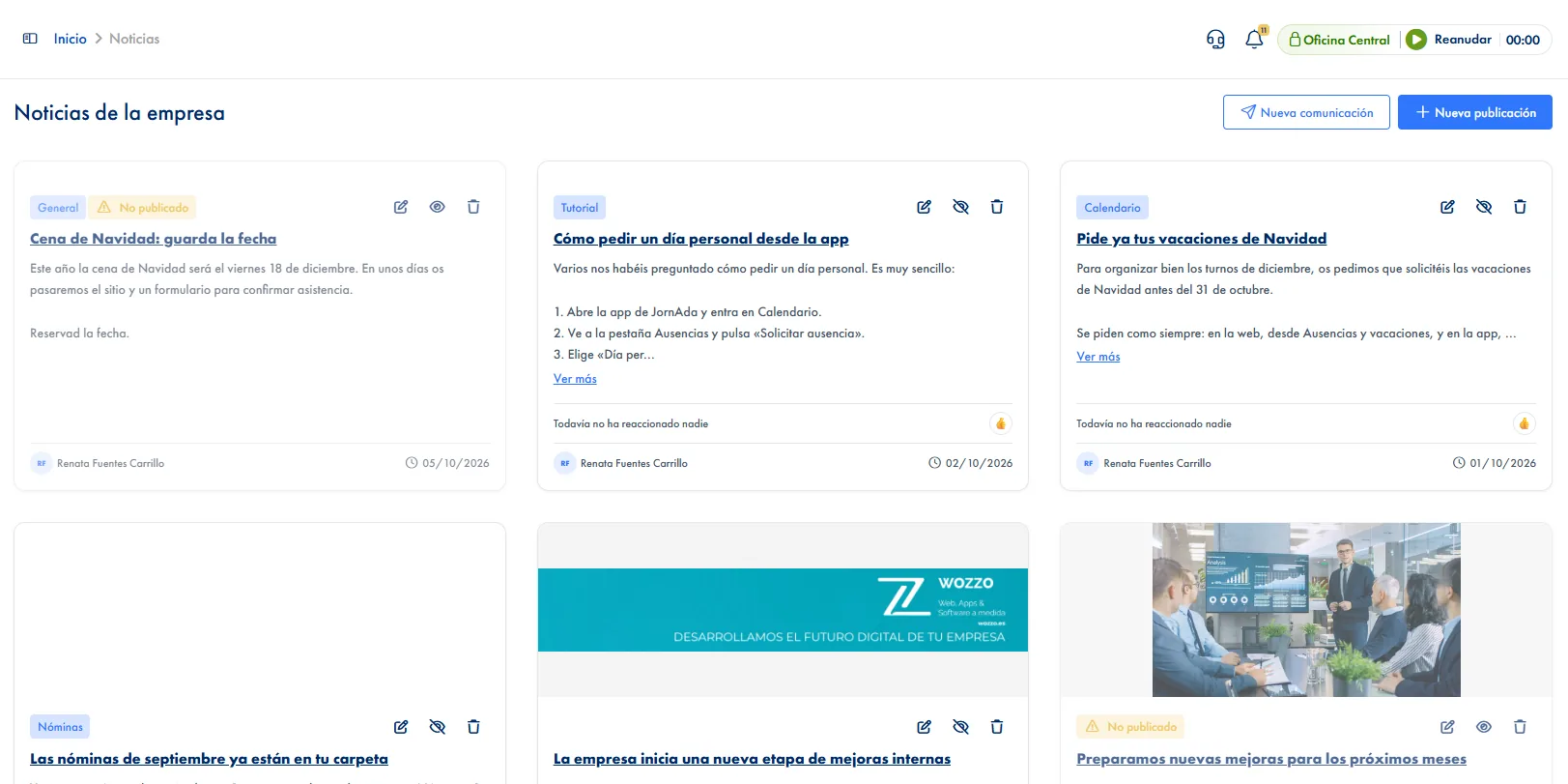The image size is (1568, 784).
Task: Click the Nóminas category tag
Action: click(x=60, y=727)
